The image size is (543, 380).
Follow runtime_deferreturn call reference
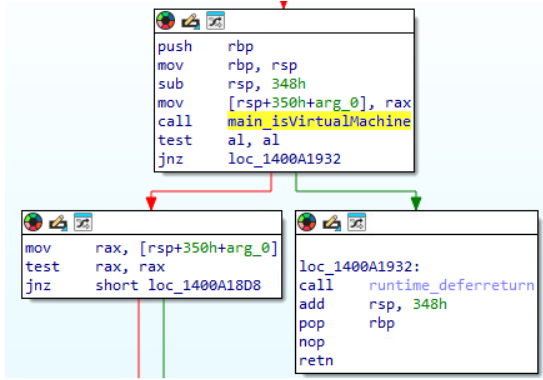coord(452,285)
